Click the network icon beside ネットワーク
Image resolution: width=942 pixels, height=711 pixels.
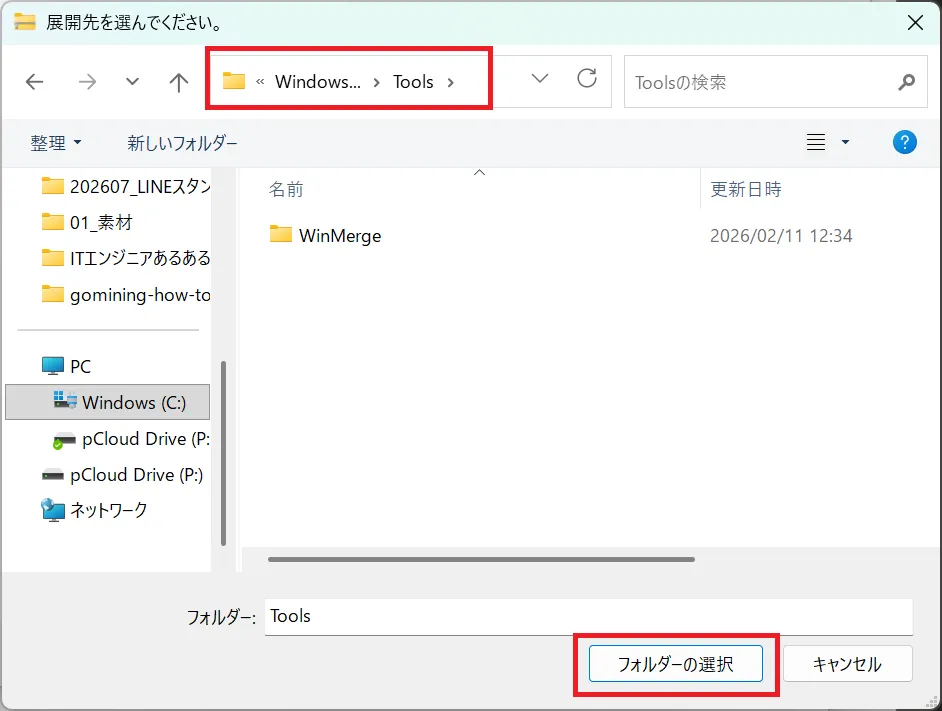(x=53, y=510)
